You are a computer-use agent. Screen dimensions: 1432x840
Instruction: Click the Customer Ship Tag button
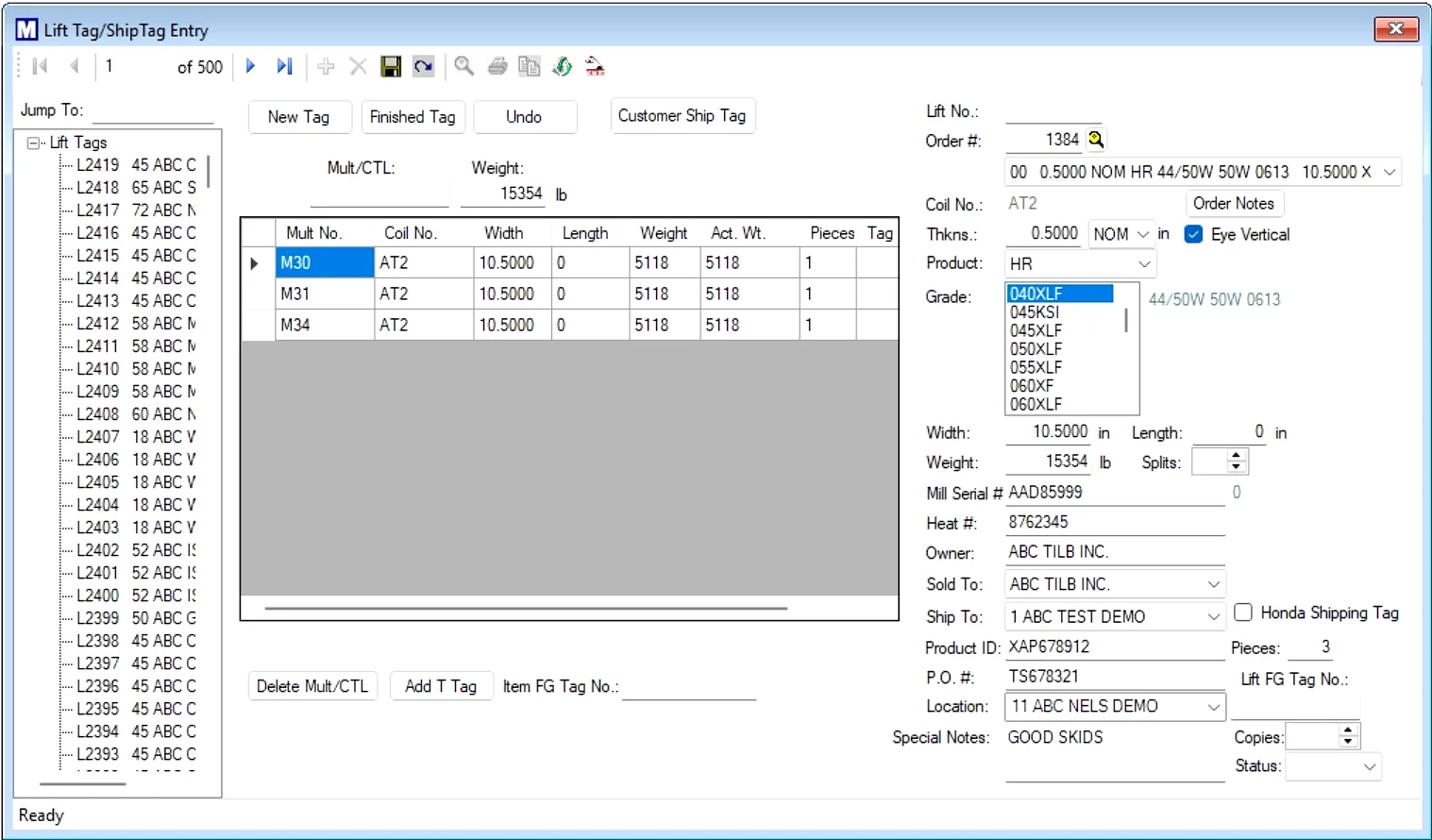click(x=682, y=116)
